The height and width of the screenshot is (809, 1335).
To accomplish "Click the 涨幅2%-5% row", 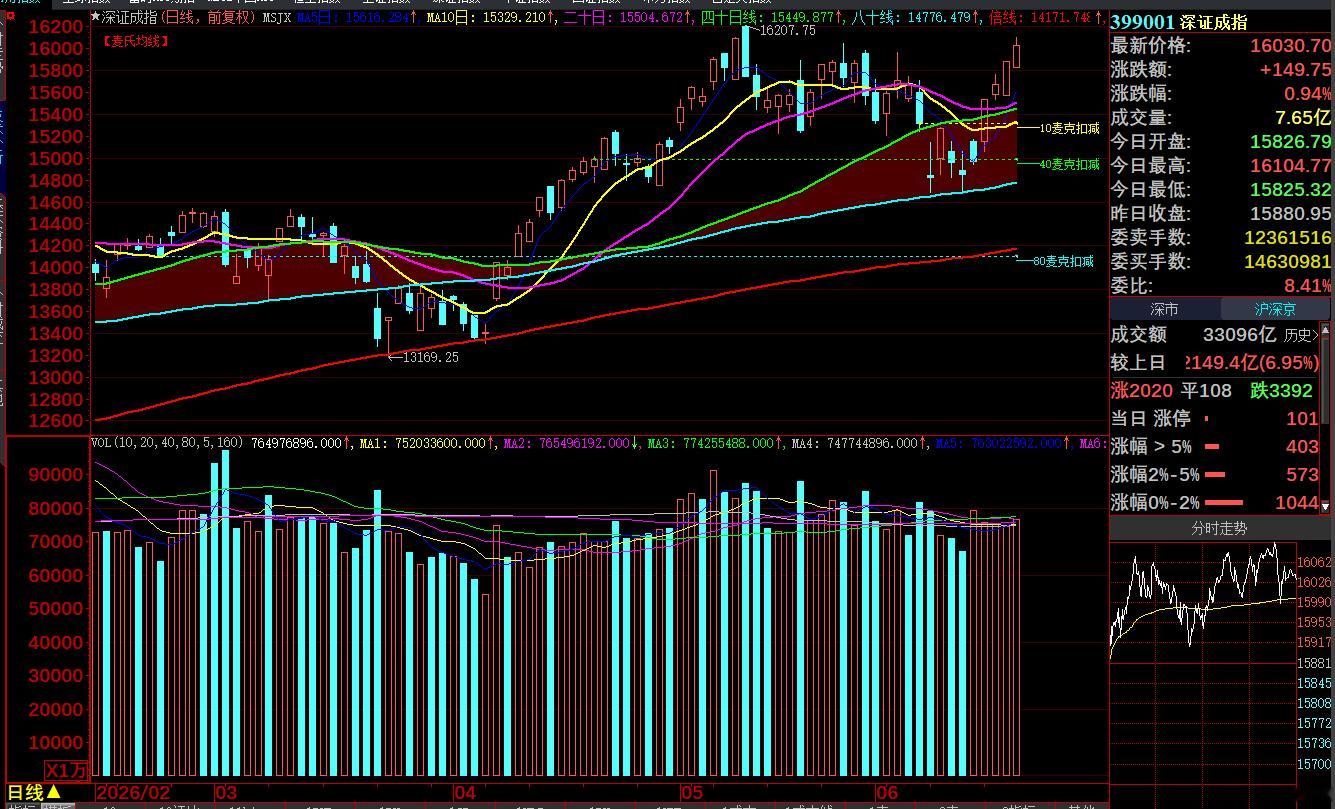I will pyautogui.click(x=1215, y=475).
